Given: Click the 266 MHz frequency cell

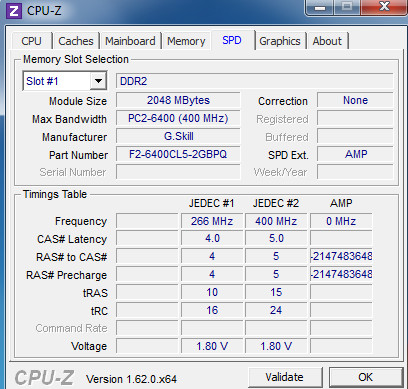Looking at the screenshot, I should click(x=212, y=221).
